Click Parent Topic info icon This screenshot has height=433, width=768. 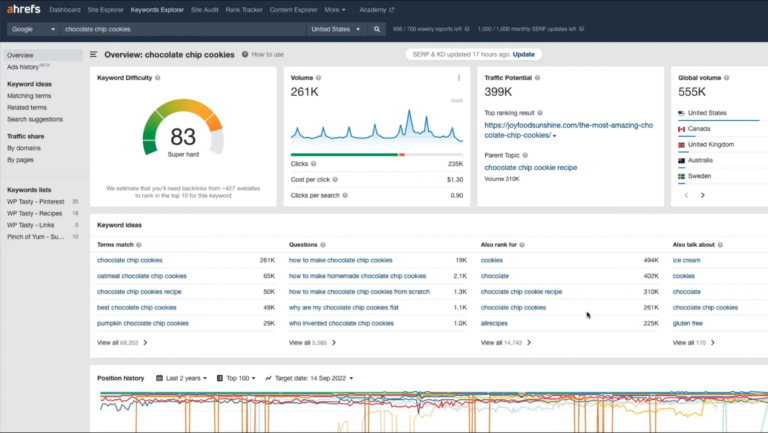click(525, 155)
